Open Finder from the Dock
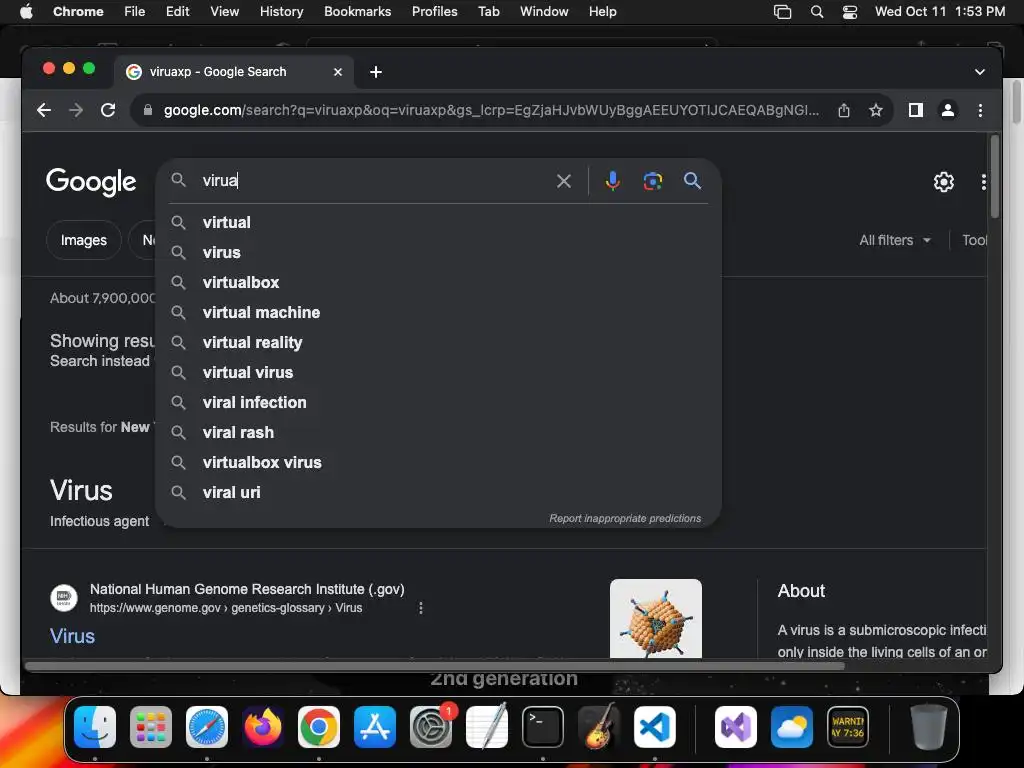Image resolution: width=1024 pixels, height=768 pixels. tap(95, 727)
